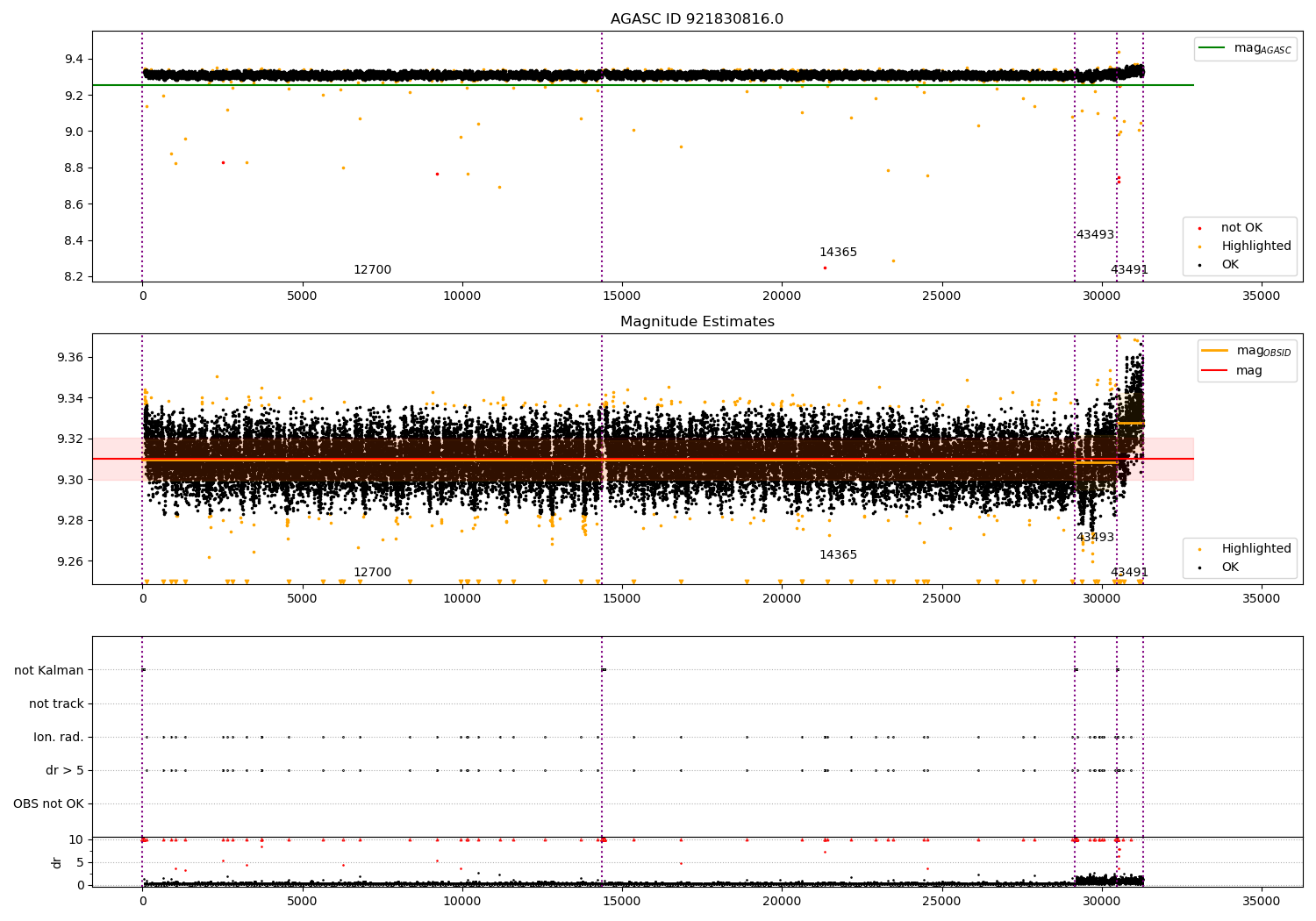This screenshot has width=1316, height=921.
Task: Click x-axis tick '25000' under the bottom plot
Action: pos(942,900)
